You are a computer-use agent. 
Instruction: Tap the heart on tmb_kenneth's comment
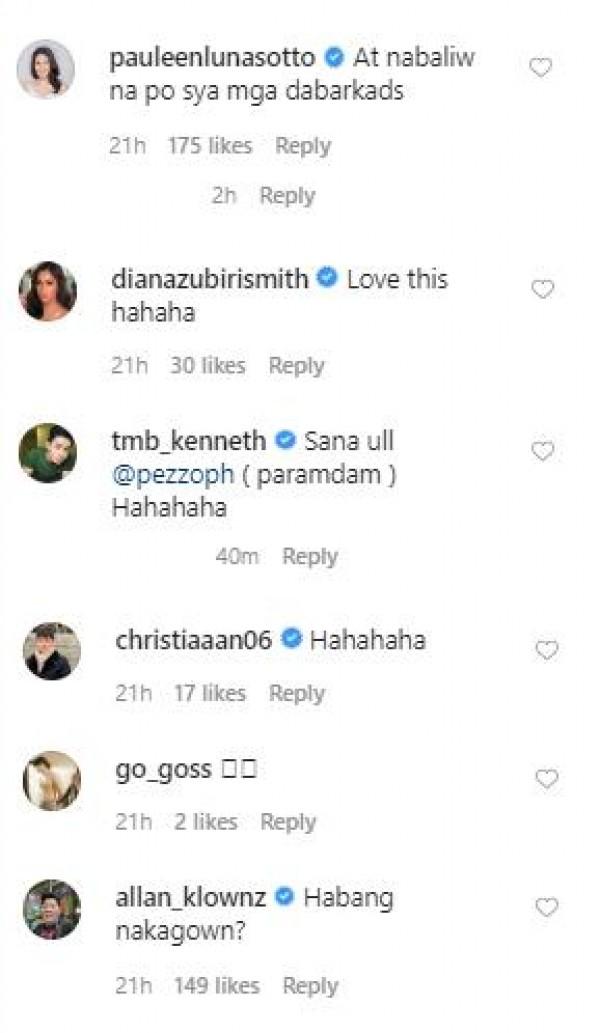[x=541, y=452]
